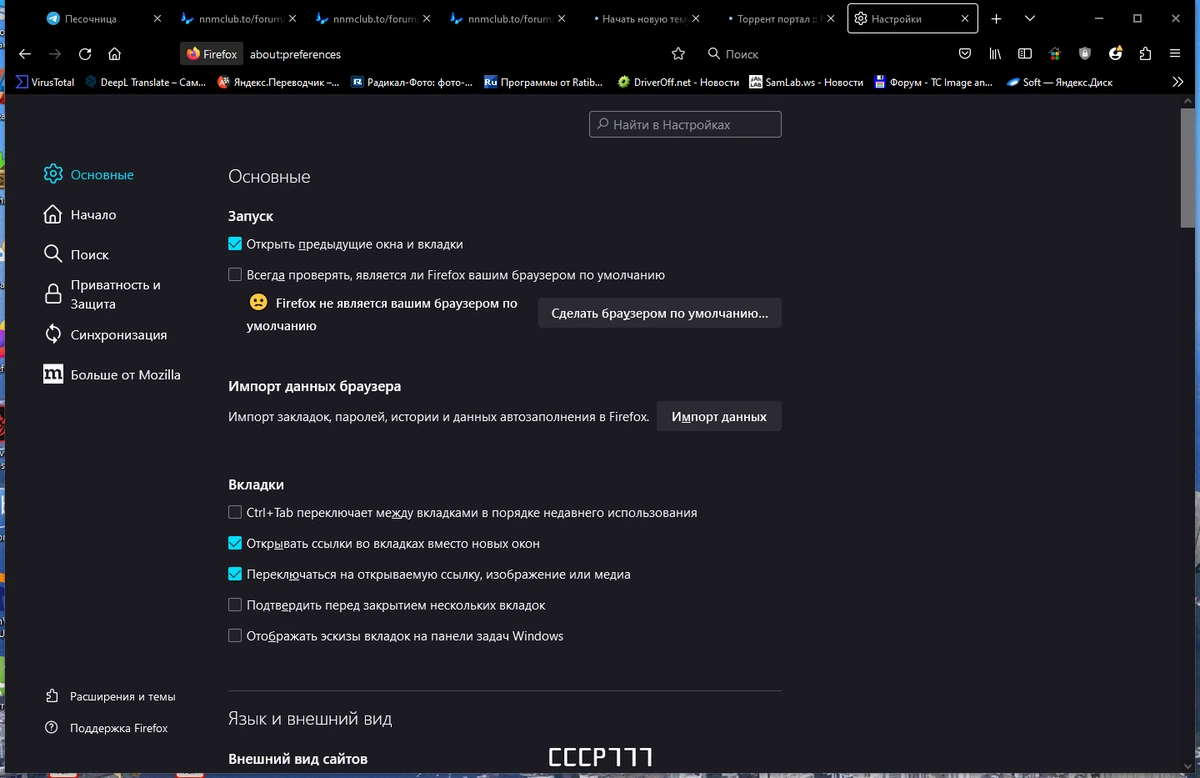Viewport: 1200px width, 778px height.
Task: Open the SamLab.ws - Новости bookmark
Action: [806, 82]
